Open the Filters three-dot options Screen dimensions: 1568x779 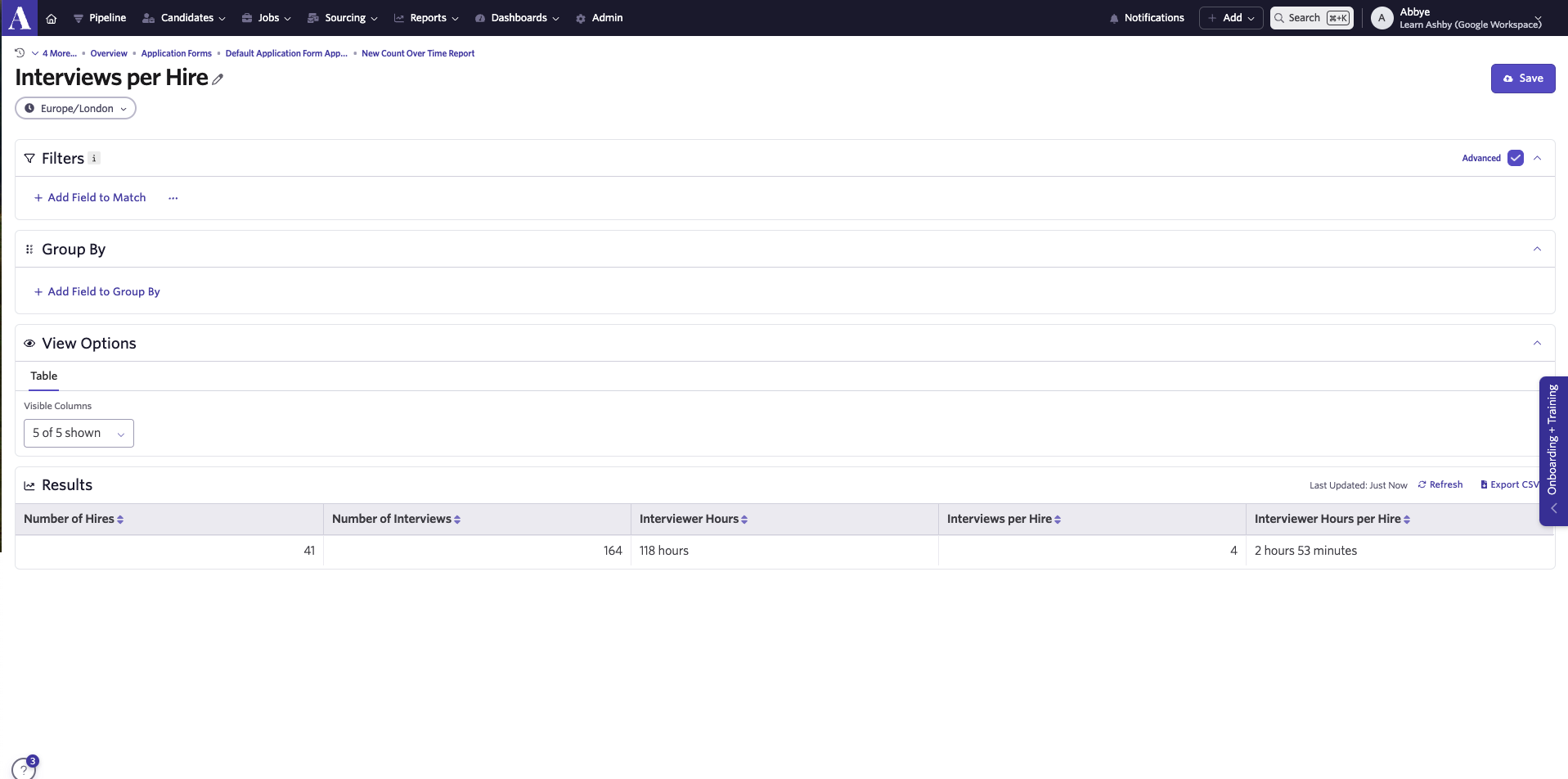click(x=173, y=198)
